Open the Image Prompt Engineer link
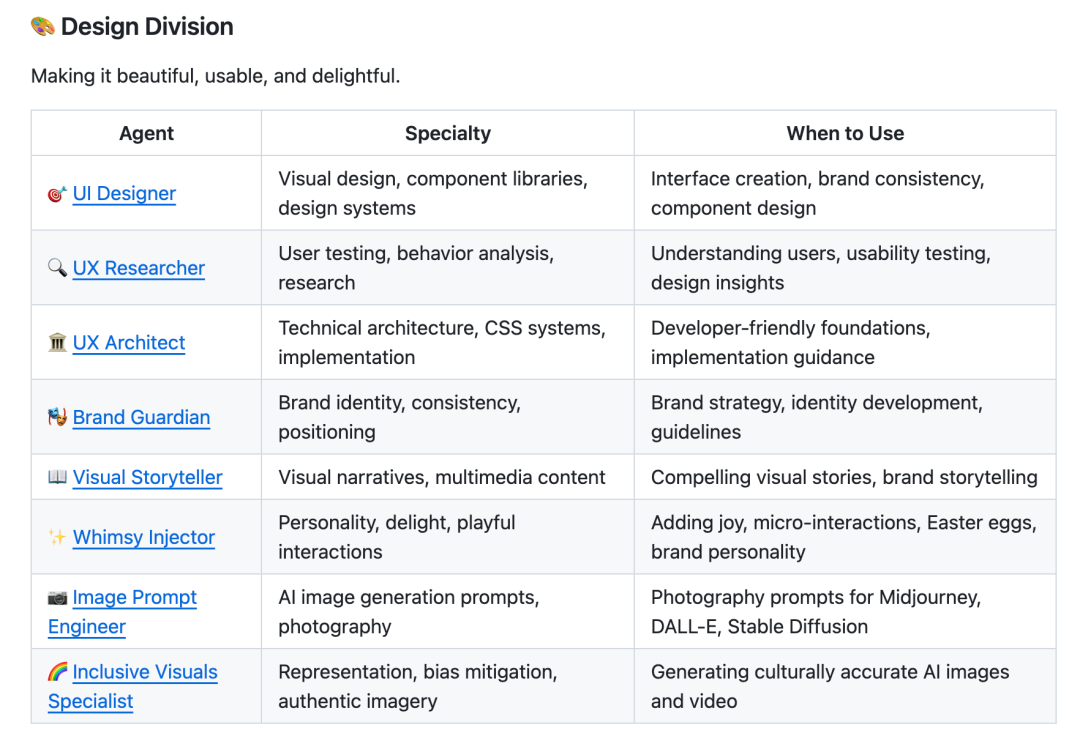Screen dimensions: 1080x733 coord(134,598)
